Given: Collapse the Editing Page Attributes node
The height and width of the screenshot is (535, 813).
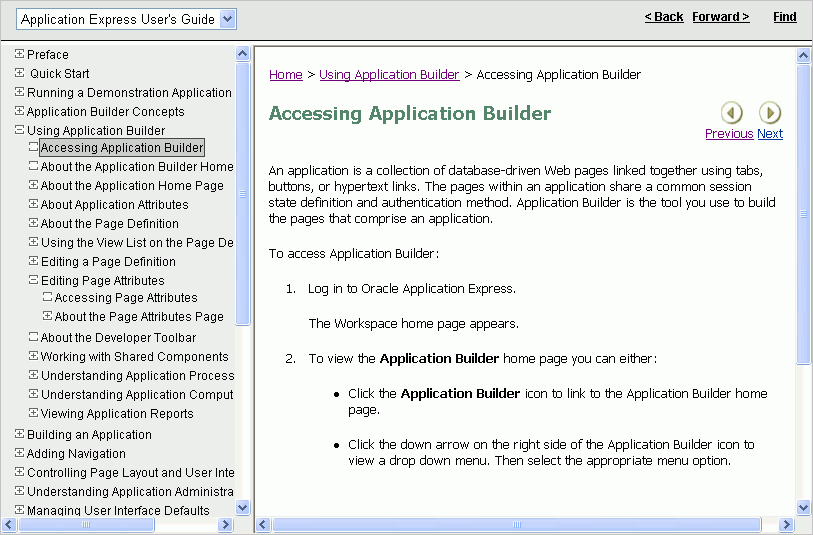Looking at the screenshot, I should tap(33, 281).
